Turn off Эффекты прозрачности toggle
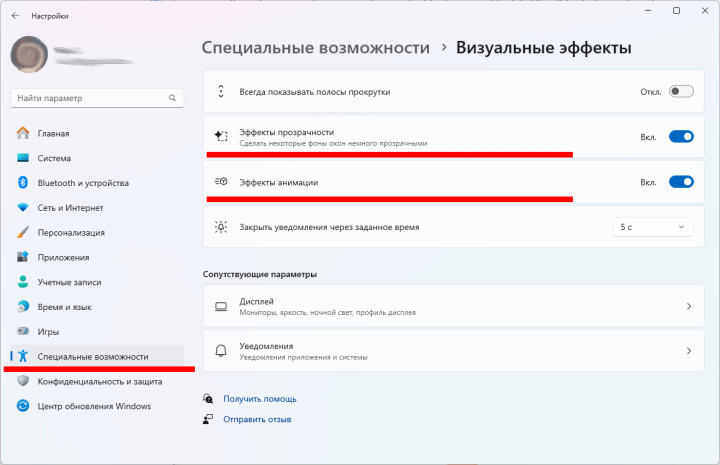Viewport: 720px width, 465px height. (x=681, y=137)
